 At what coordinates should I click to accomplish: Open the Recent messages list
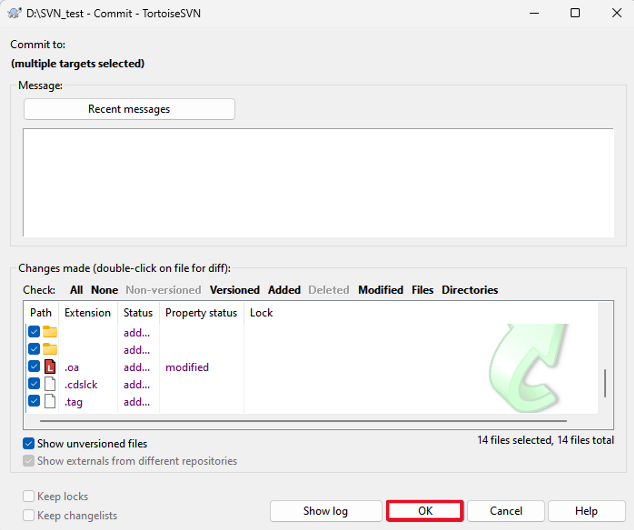(x=129, y=109)
